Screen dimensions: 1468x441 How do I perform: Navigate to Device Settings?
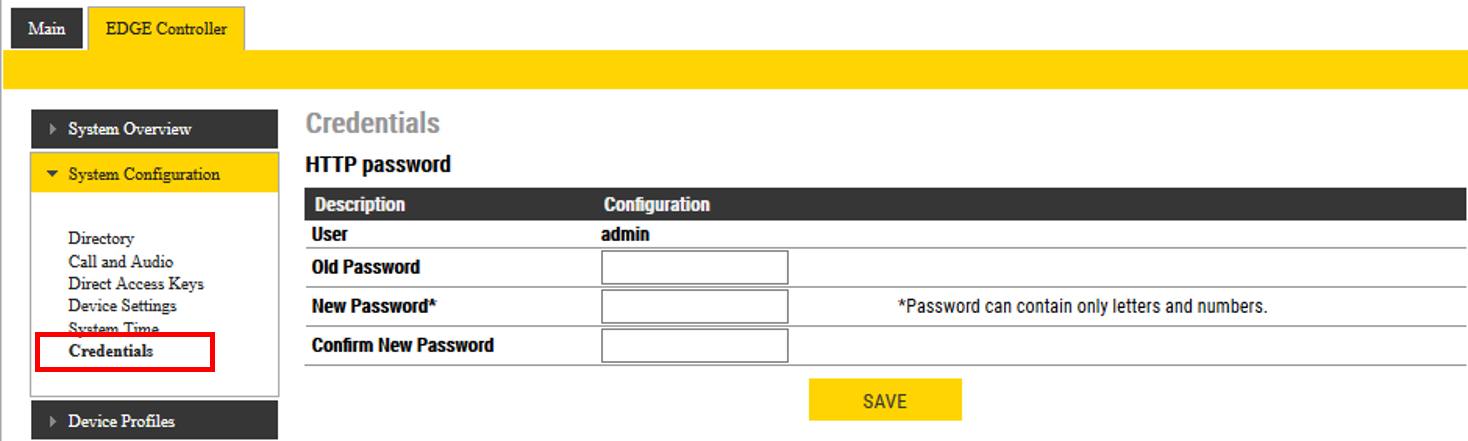(122, 306)
